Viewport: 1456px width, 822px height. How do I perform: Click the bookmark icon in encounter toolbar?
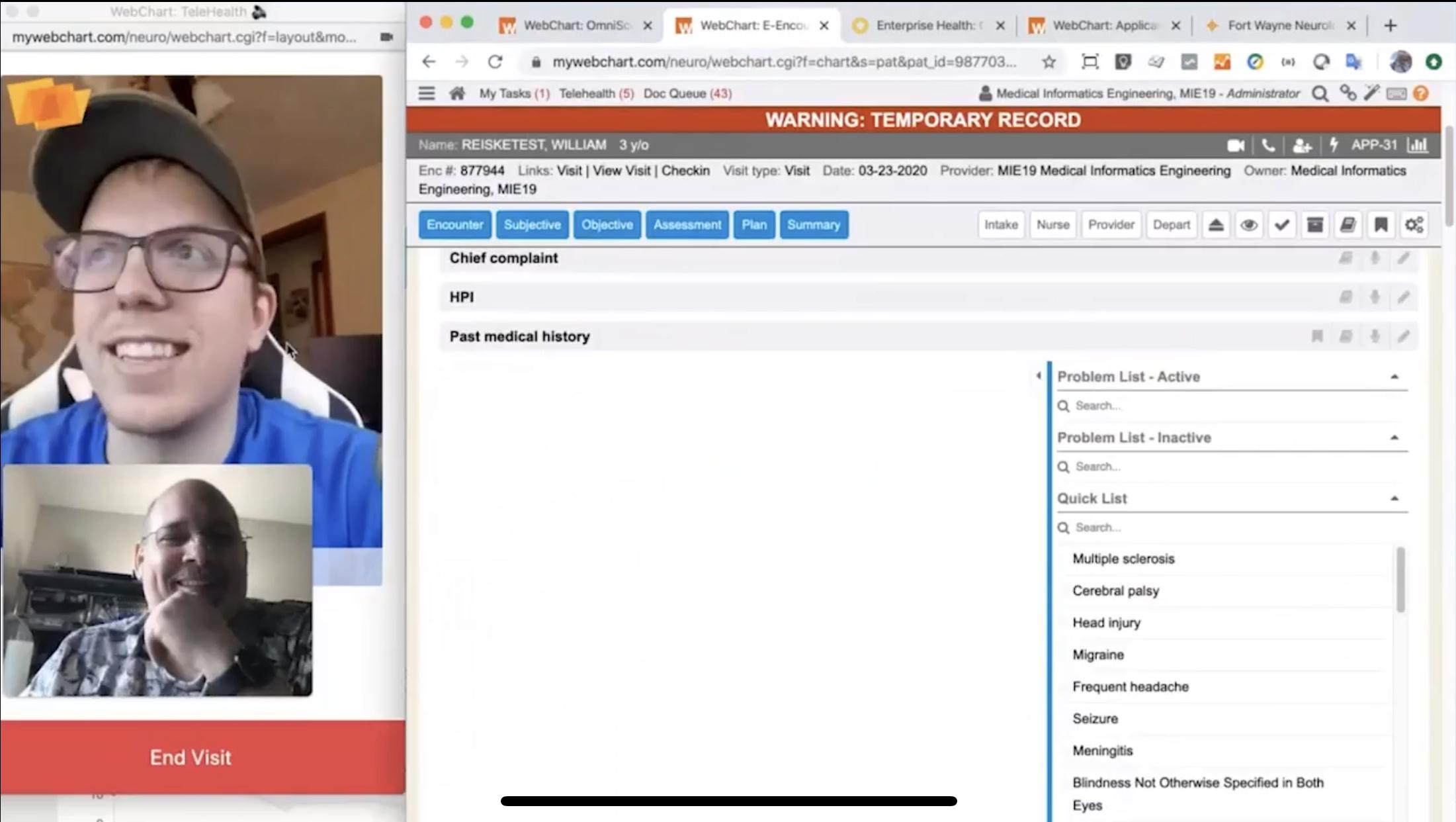(1381, 225)
